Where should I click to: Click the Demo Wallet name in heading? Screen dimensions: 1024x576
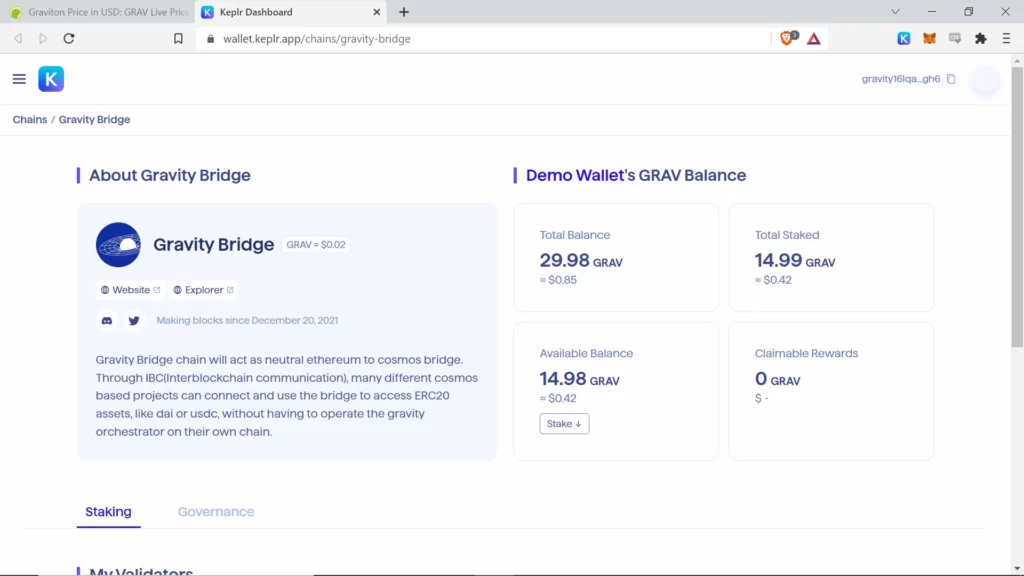[575, 175]
